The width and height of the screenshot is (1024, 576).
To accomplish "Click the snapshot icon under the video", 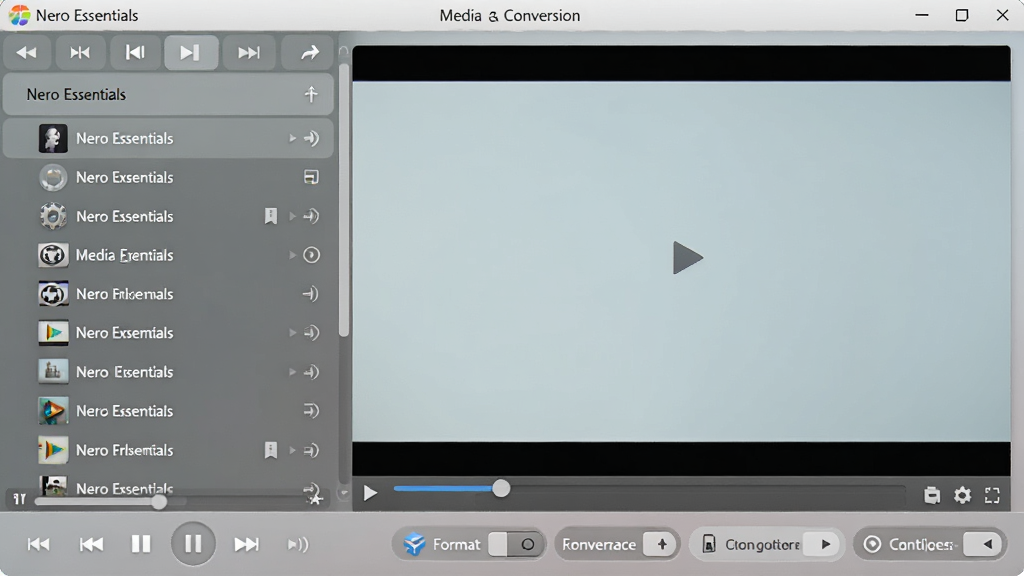I will [932, 496].
